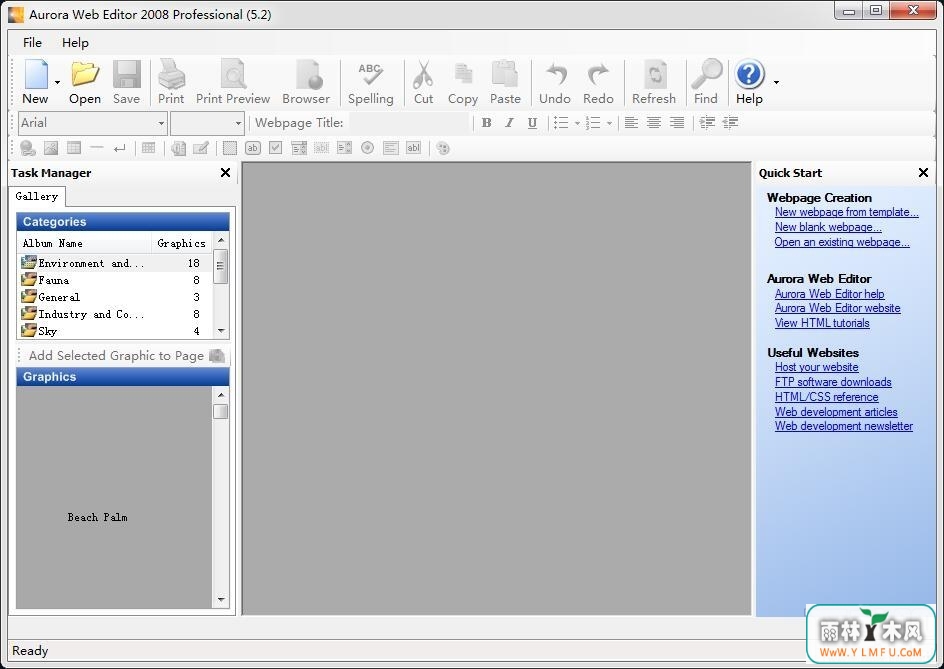Insert hyperlink using globe-chain icon

28,148
